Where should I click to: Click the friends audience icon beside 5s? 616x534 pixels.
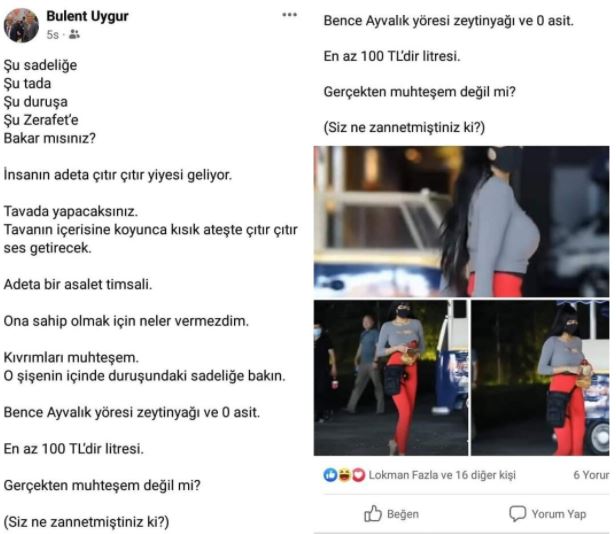74,35
